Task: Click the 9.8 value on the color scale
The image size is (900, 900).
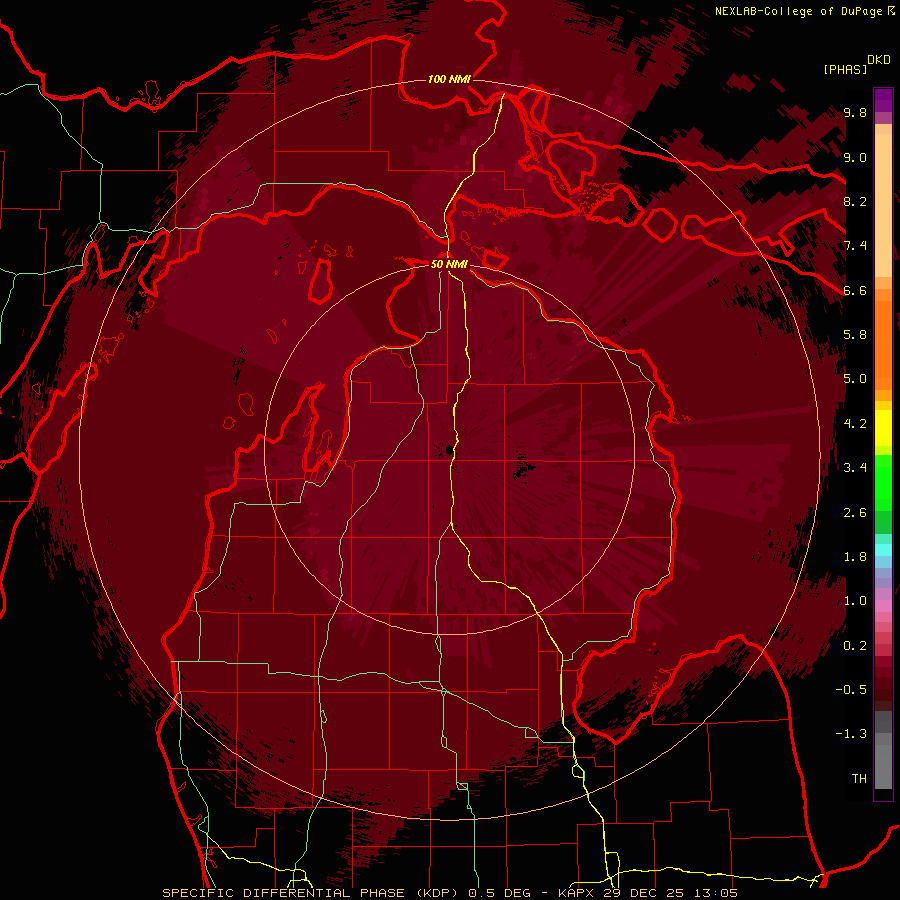Action: pos(855,113)
